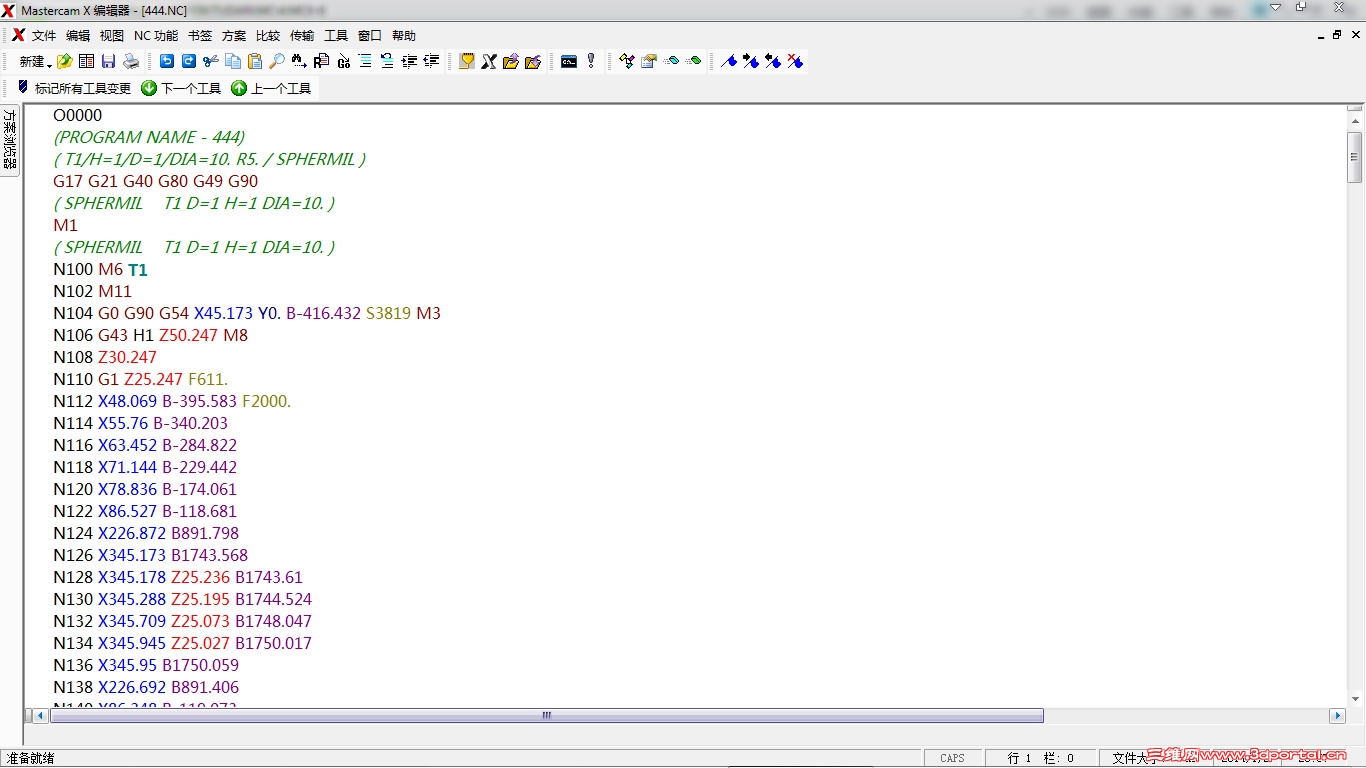
Task: Redo with the blue right-arrow icon
Action: click(x=188, y=61)
